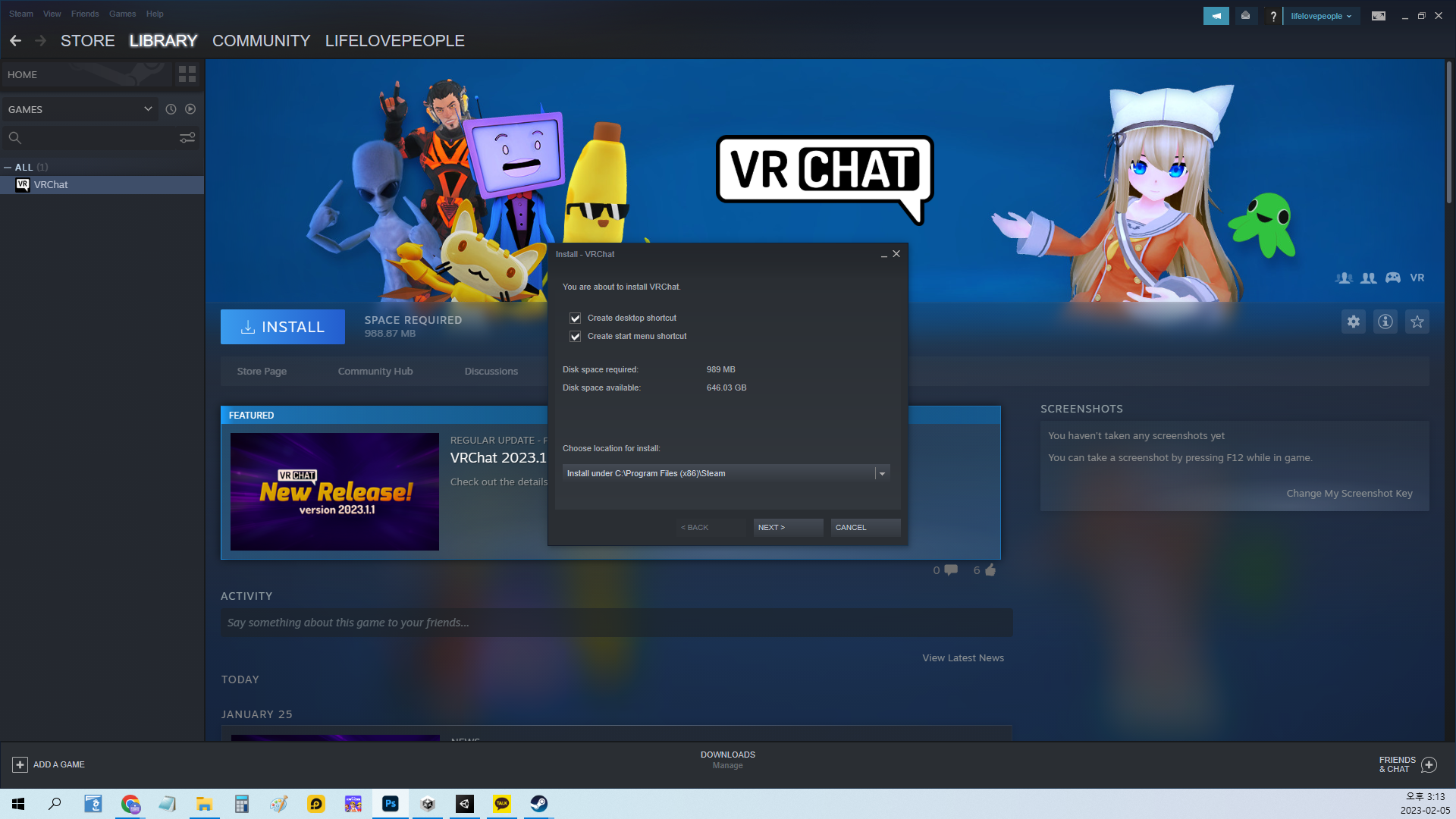Click the Steam announcements megaphone icon
Viewport: 1456px width, 819px height.
click(x=1216, y=16)
